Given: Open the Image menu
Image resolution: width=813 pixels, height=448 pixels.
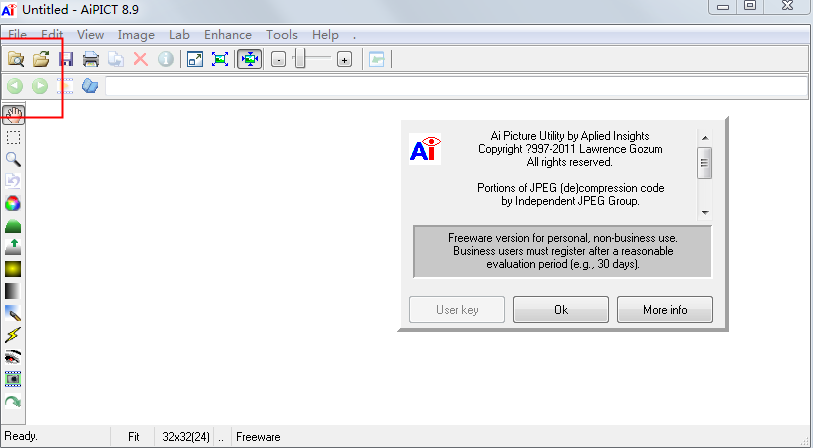Looking at the screenshot, I should (136, 35).
